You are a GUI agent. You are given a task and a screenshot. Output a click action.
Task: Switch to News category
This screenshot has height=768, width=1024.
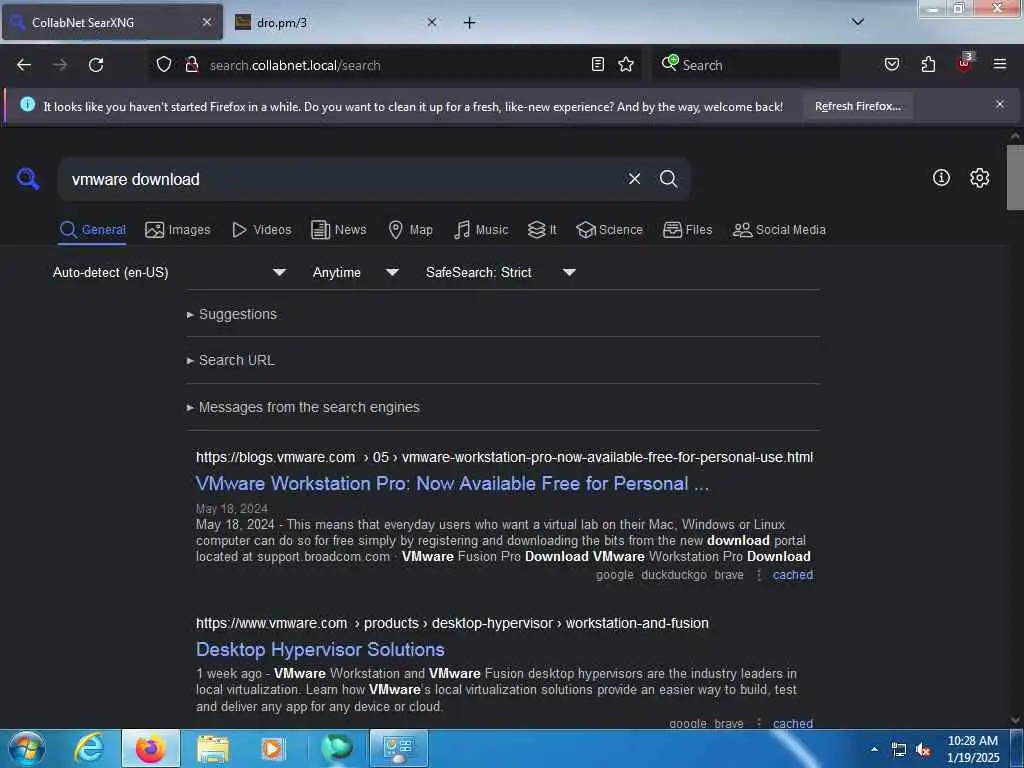338,230
